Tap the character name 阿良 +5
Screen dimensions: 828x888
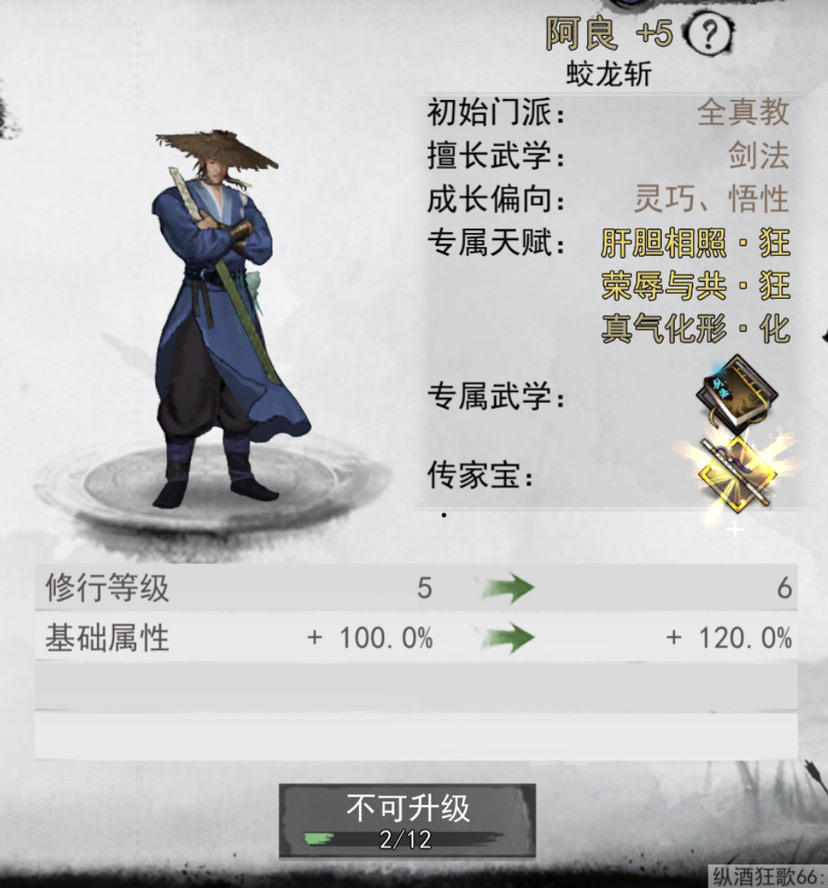[x=609, y=33]
